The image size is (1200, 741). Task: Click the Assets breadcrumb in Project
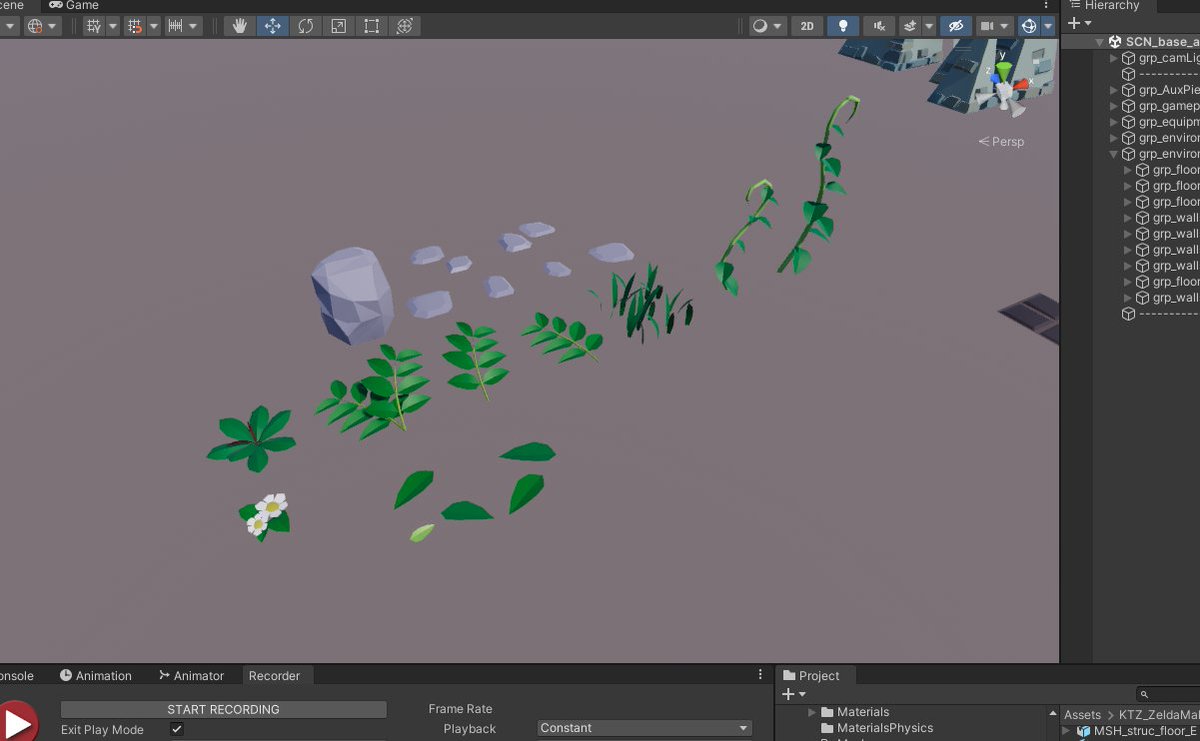pos(1082,715)
